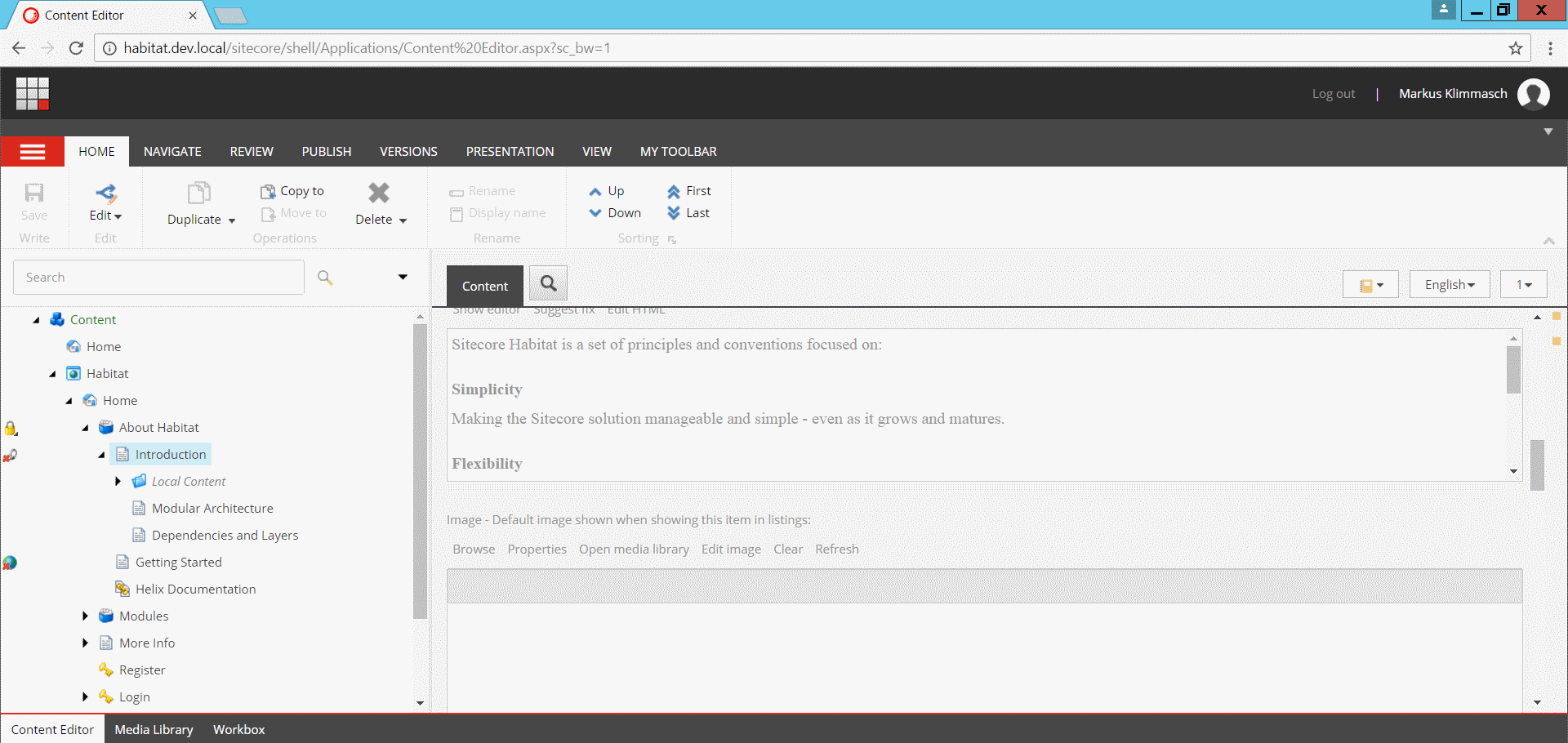The width and height of the screenshot is (1568, 743).
Task: Click the content tree vertical scrollbar
Action: pos(421,472)
